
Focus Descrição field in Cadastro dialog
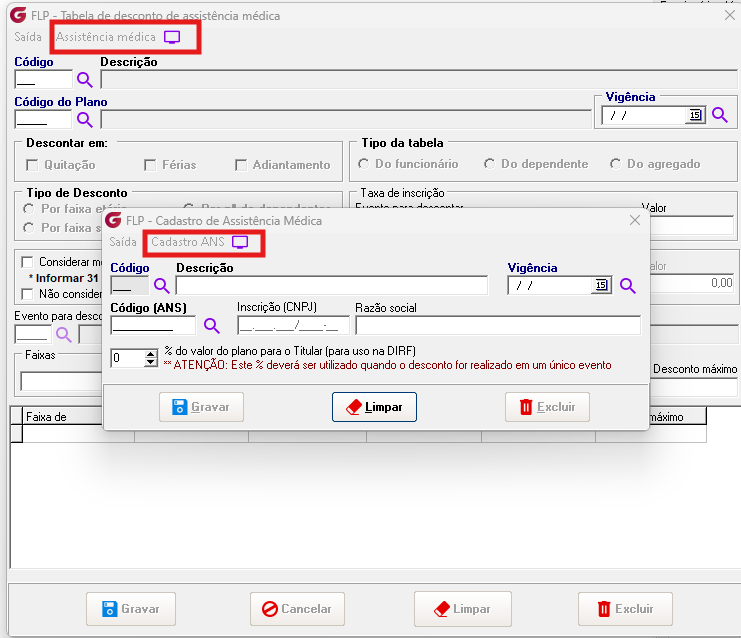tap(332, 285)
